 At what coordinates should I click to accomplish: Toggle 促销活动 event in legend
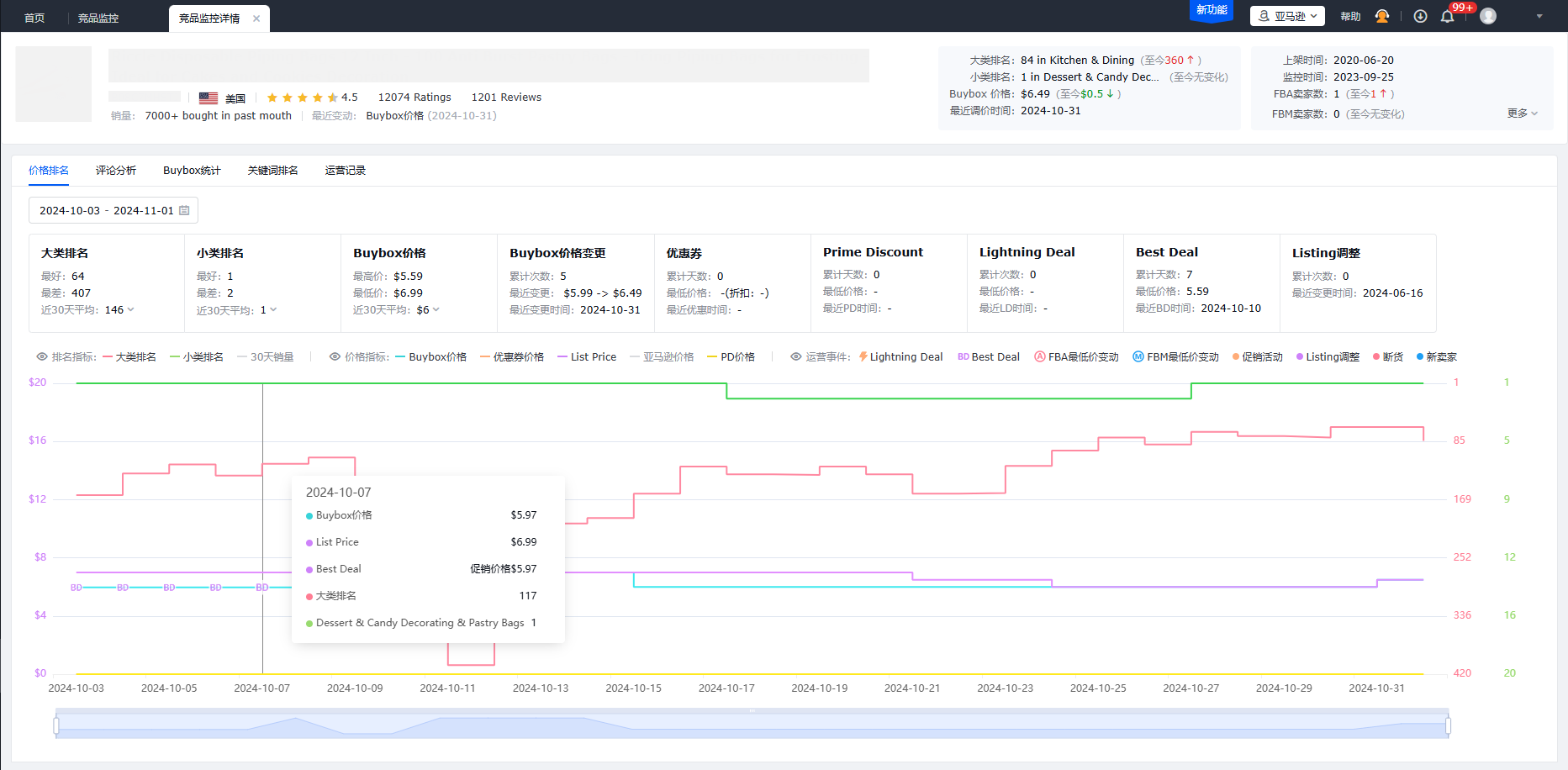[x=1258, y=356]
